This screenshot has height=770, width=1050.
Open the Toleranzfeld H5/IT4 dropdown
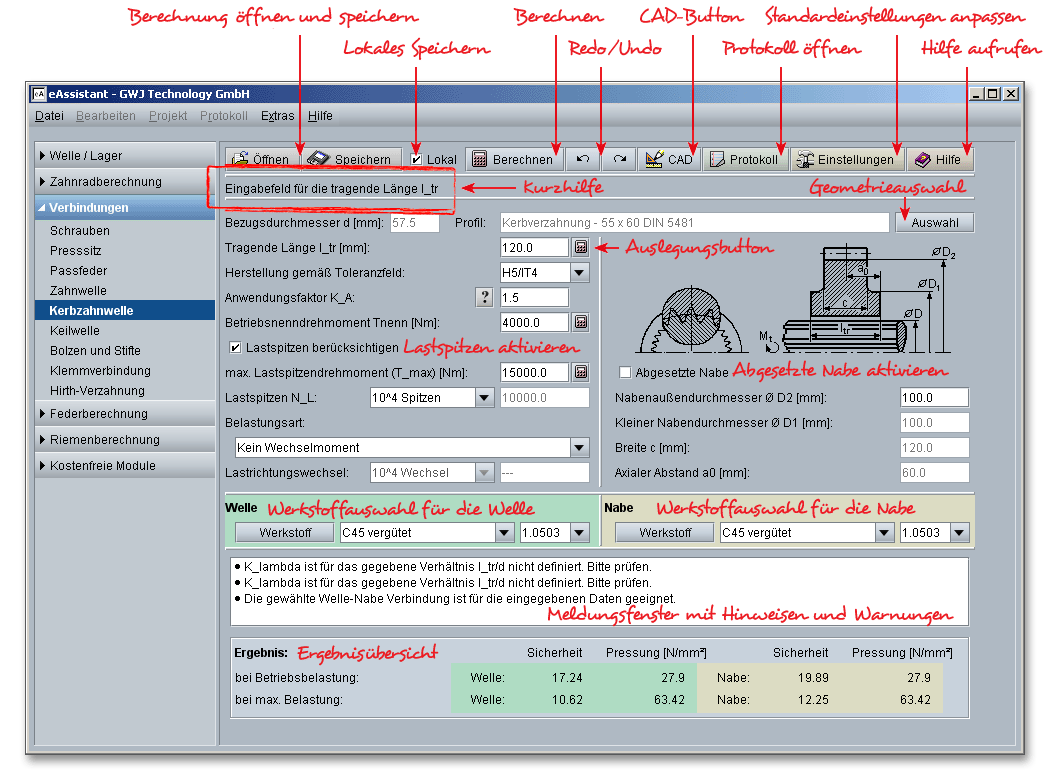coord(580,272)
